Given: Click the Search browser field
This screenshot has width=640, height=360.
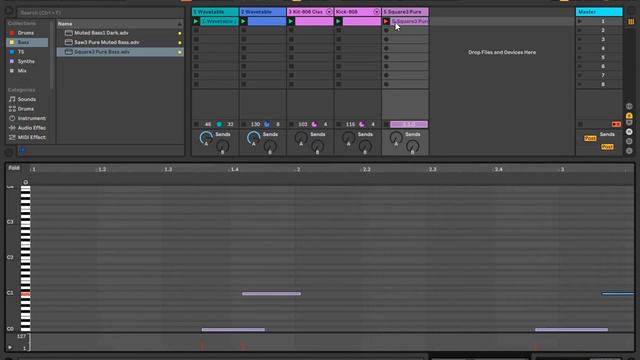Looking at the screenshot, I should tap(100, 13).
